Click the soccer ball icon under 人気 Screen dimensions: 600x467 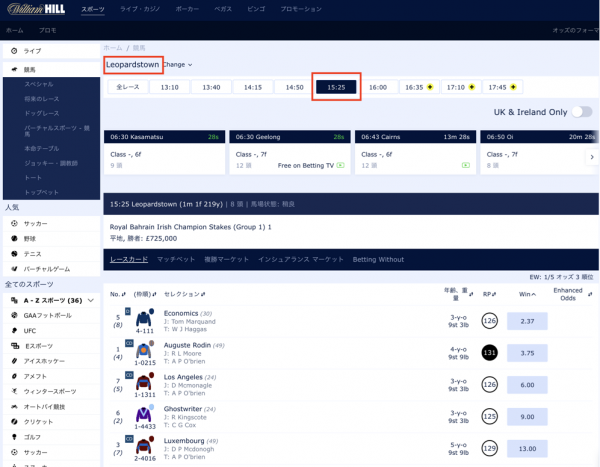tap(14, 223)
